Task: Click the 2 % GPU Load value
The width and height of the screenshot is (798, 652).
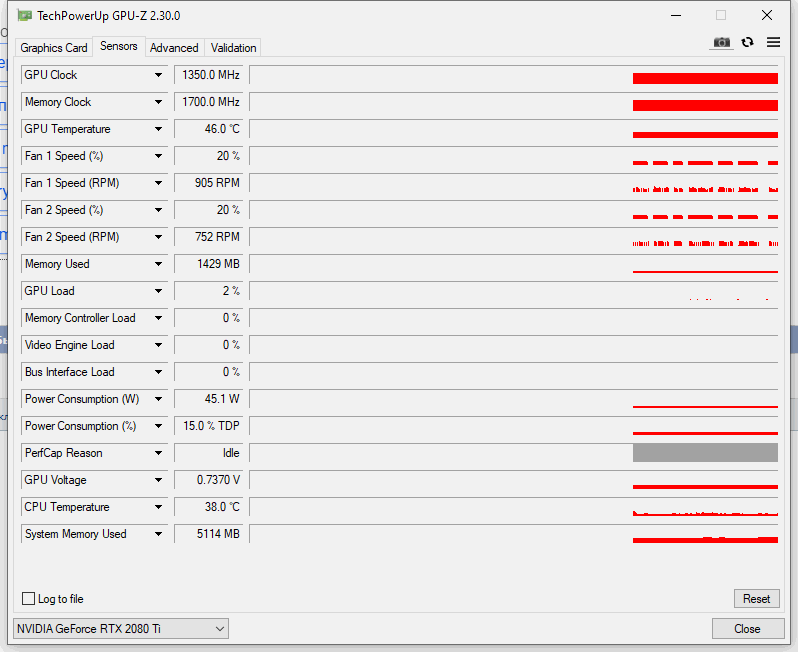Action: click(209, 291)
